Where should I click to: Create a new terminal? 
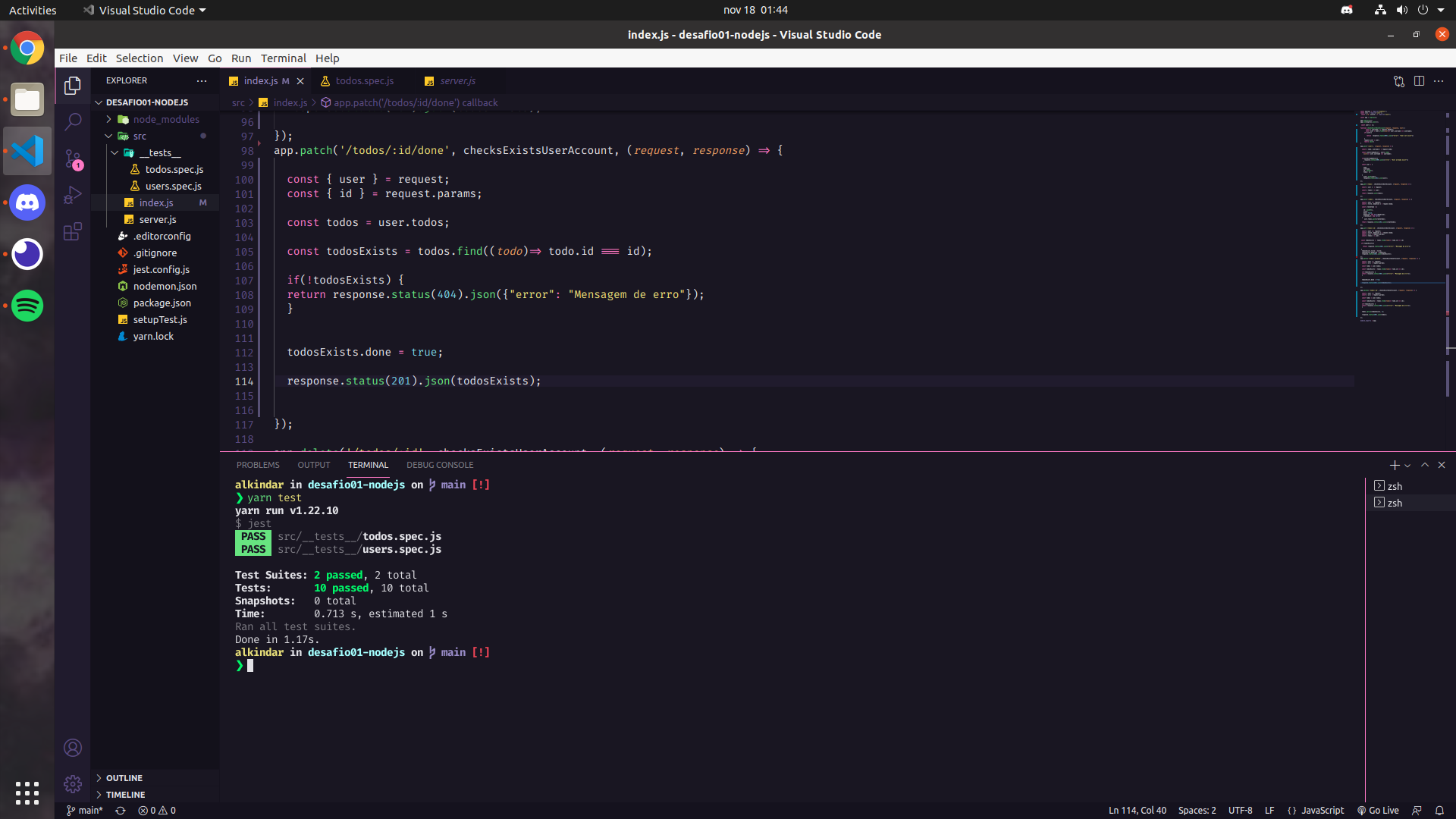click(x=1394, y=465)
